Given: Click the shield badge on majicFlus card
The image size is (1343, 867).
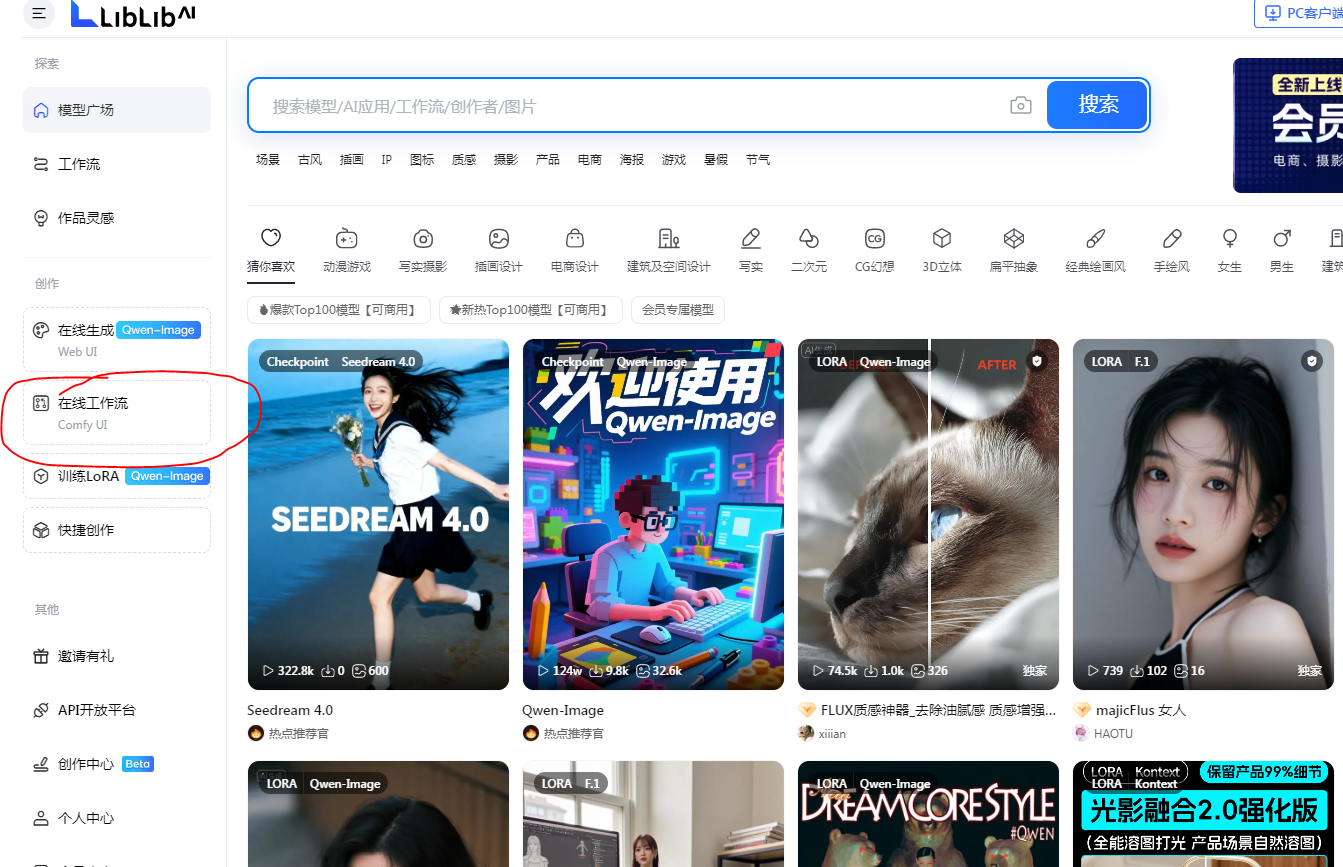Looking at the screenshot, I should point(1311,361).
